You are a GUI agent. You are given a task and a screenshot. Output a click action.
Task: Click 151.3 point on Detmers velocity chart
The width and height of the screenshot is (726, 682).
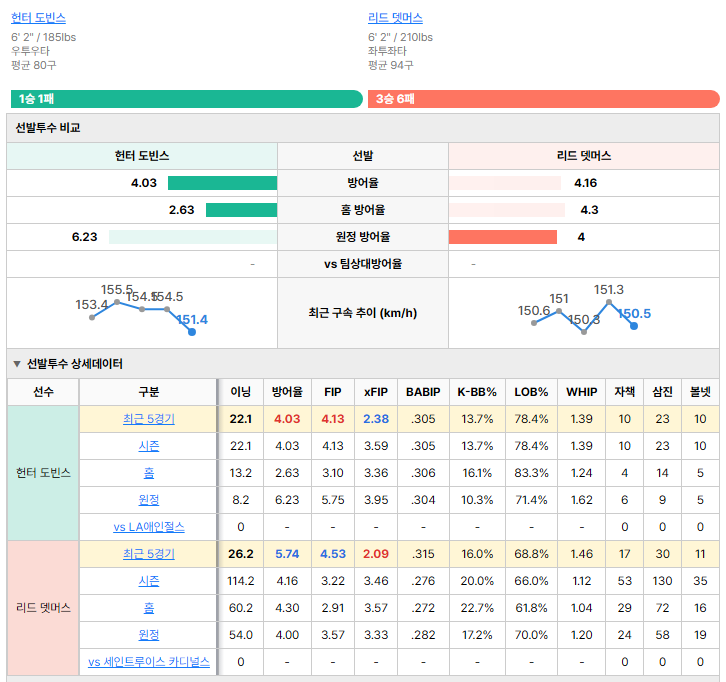[609, 301]
